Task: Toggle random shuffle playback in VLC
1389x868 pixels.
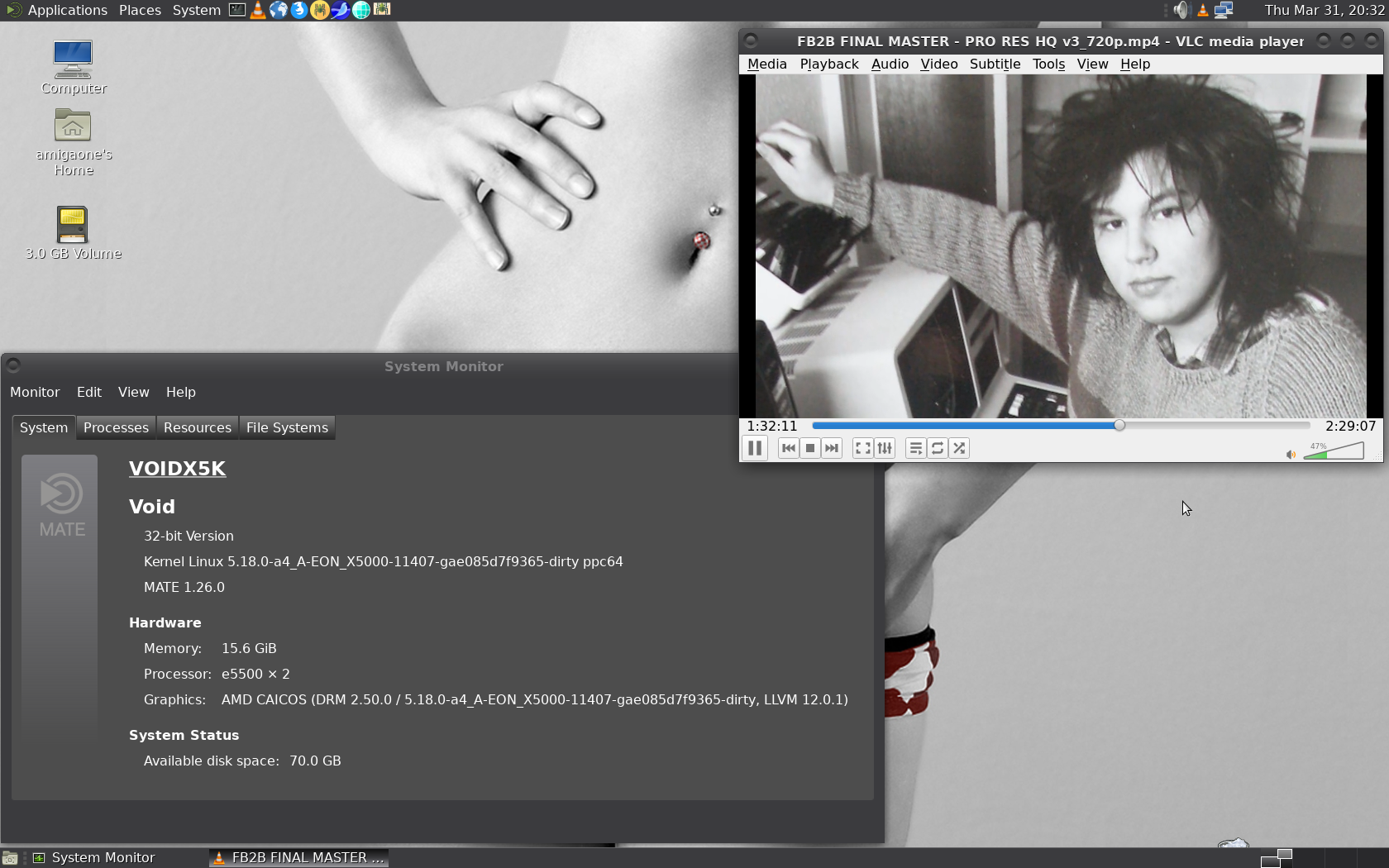Action: (959, 448)
